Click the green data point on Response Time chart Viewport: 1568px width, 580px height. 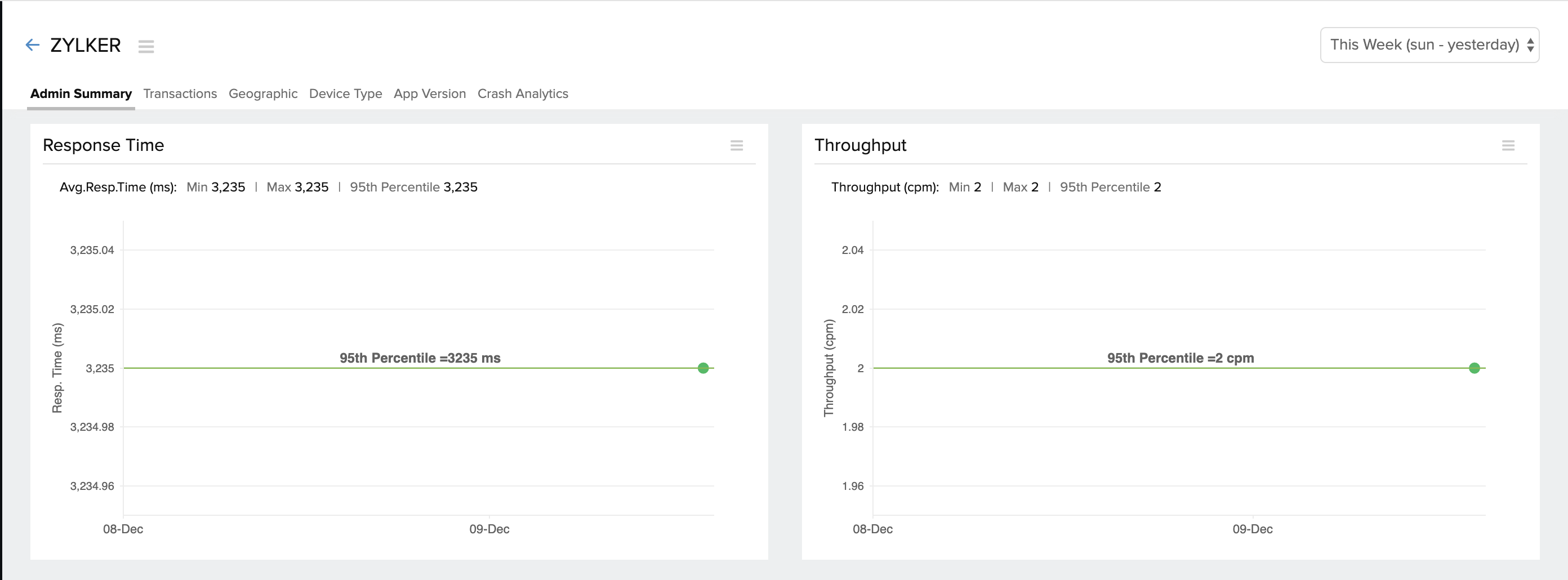[x=703, y=368]
